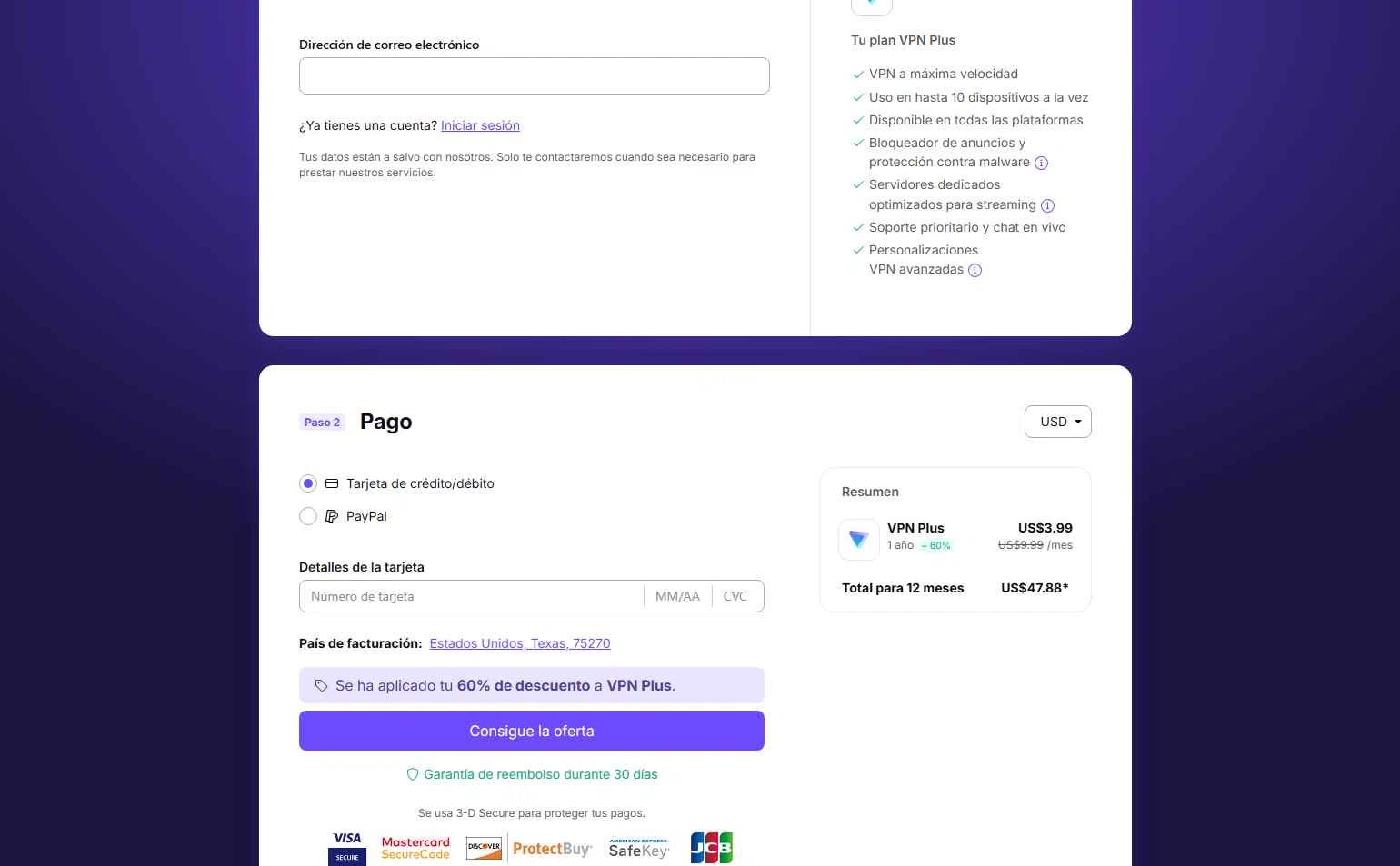Select PayPal as the payment method
This screenshot has height=866, width=1400.
(x=308, y=516)
